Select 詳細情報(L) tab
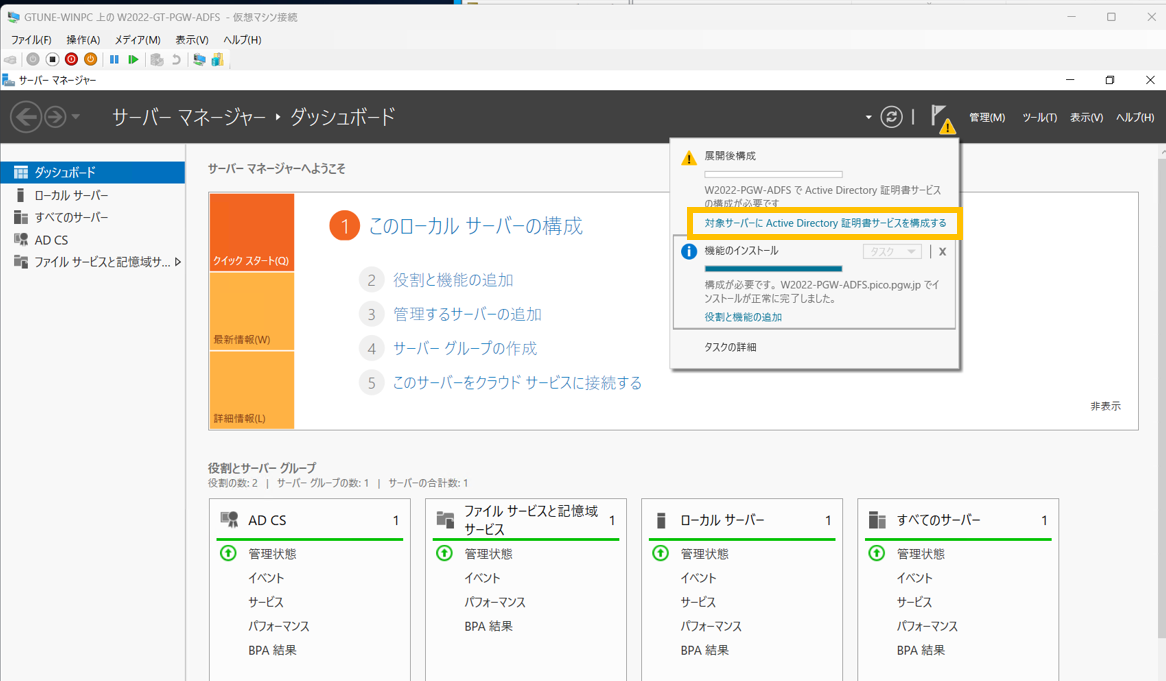This screenshot has height=681, width=1166. (x=251, y=390)
